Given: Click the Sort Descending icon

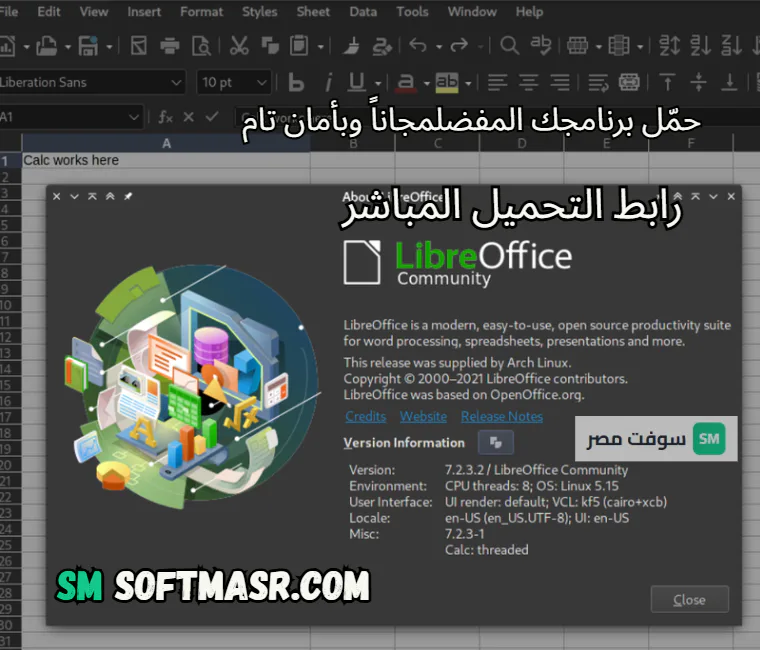Looking at the screenshot, I should click(x=731, y=46).
